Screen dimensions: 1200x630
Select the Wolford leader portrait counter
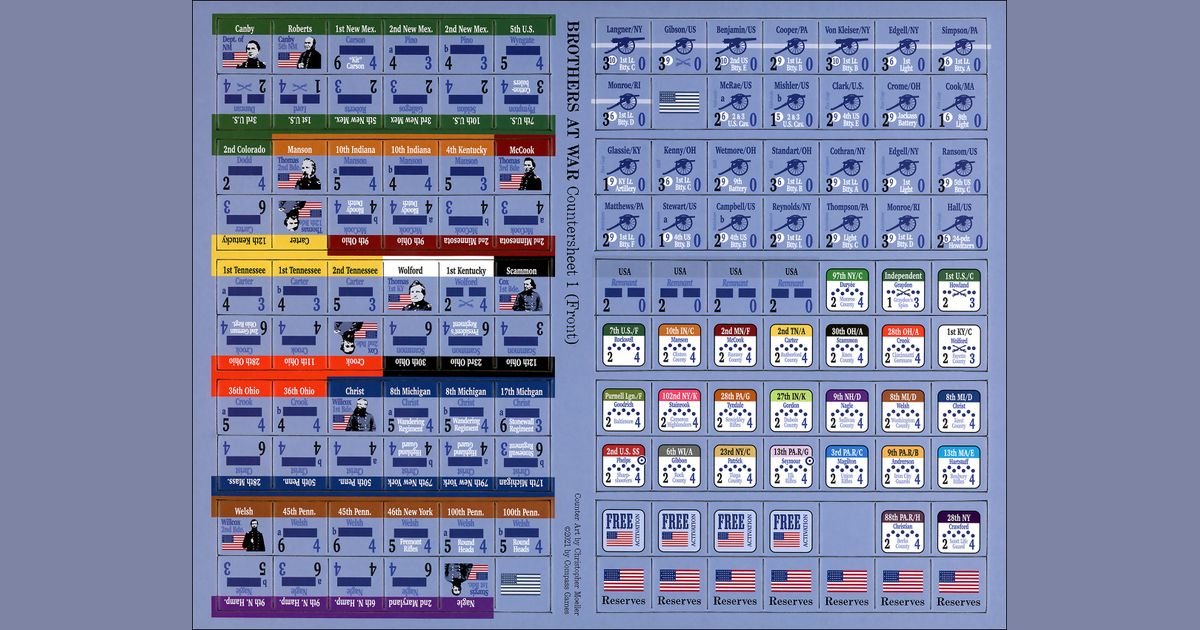point(410,288)
